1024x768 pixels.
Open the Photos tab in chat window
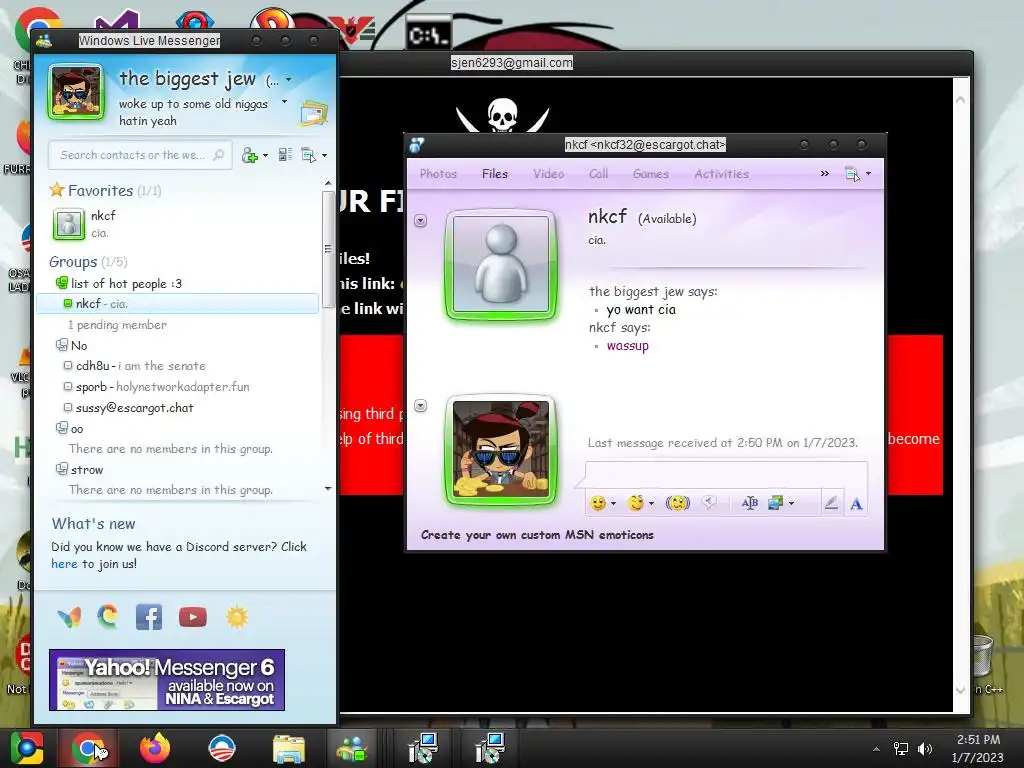(438, 174)
